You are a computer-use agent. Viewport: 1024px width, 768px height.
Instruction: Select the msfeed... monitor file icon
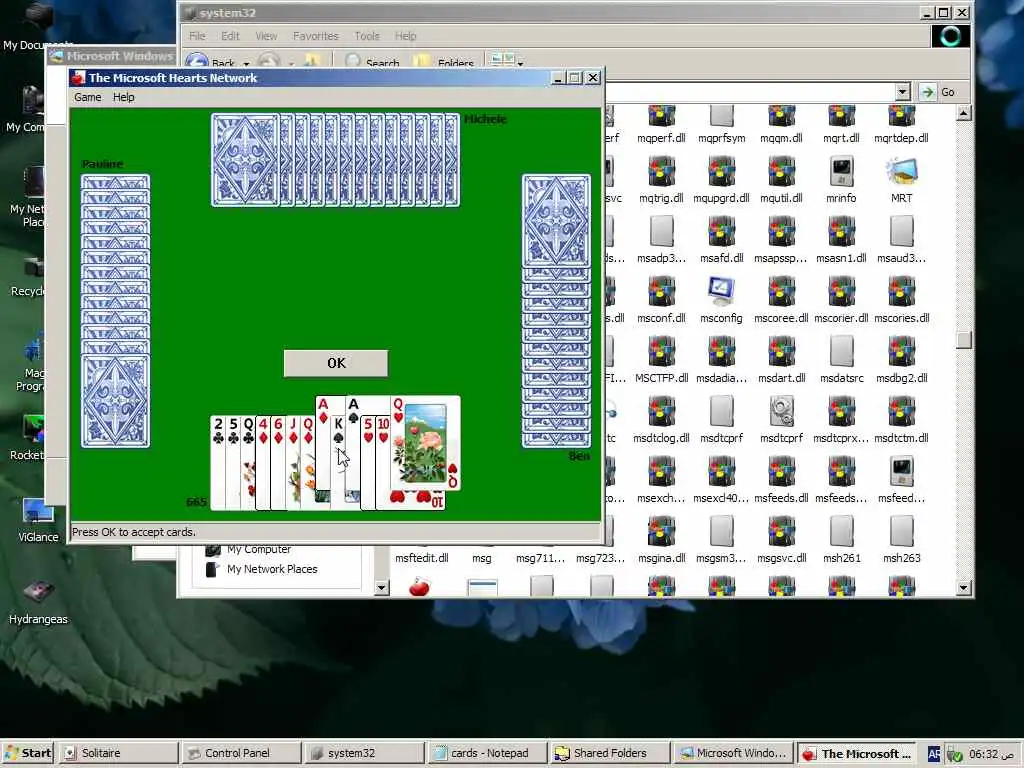(x=901, y=472)
